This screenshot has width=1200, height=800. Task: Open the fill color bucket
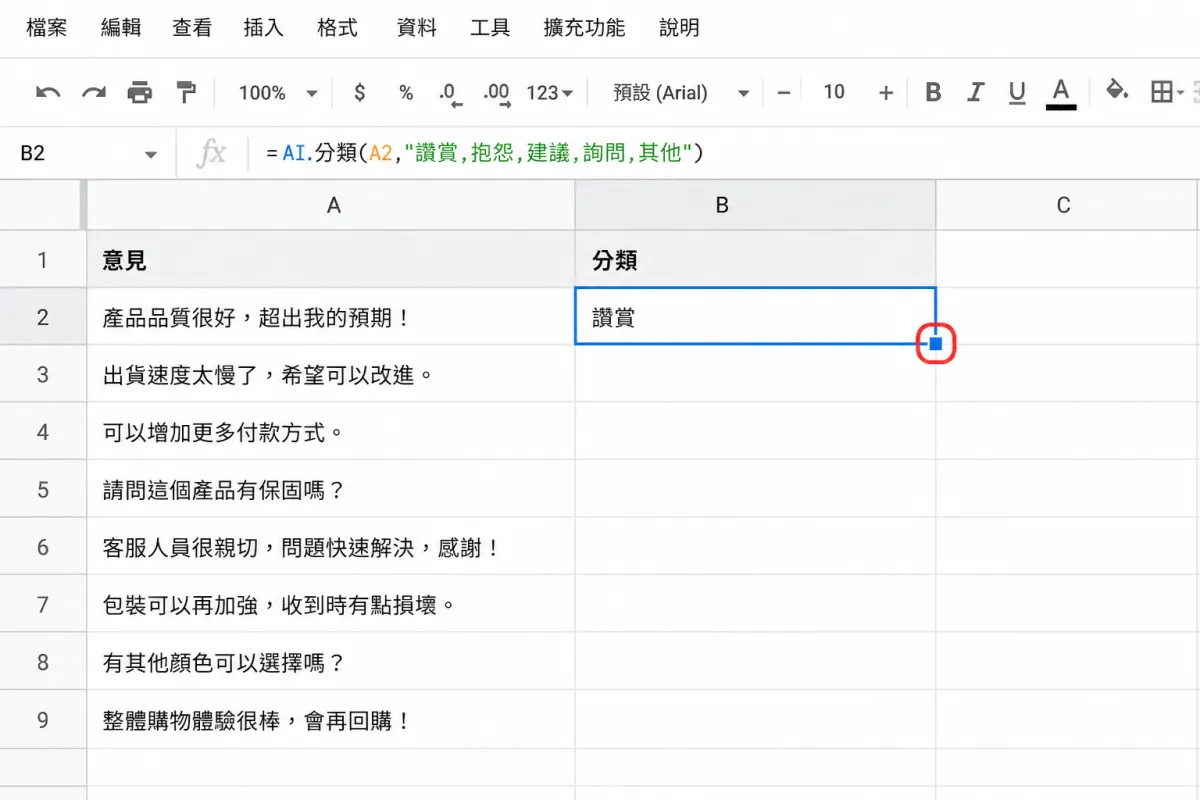(1118, 92)
